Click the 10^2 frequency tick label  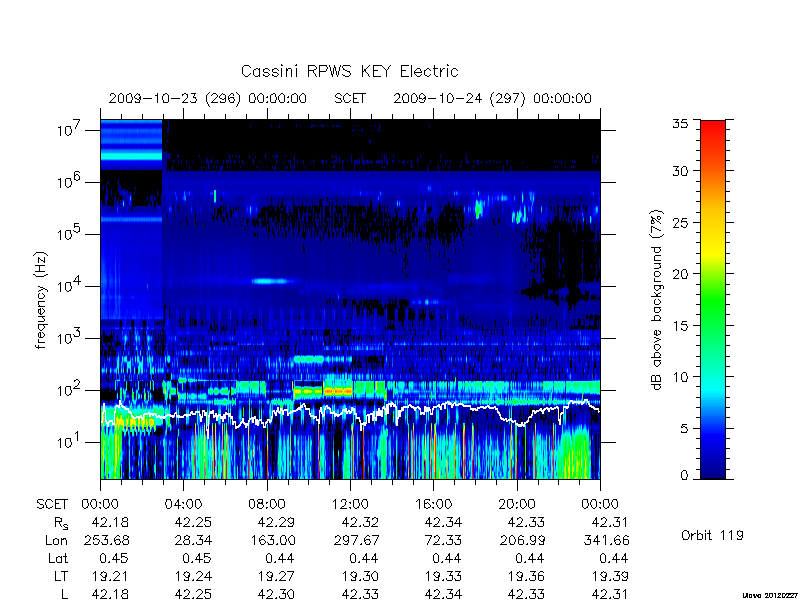coord(70,389)
